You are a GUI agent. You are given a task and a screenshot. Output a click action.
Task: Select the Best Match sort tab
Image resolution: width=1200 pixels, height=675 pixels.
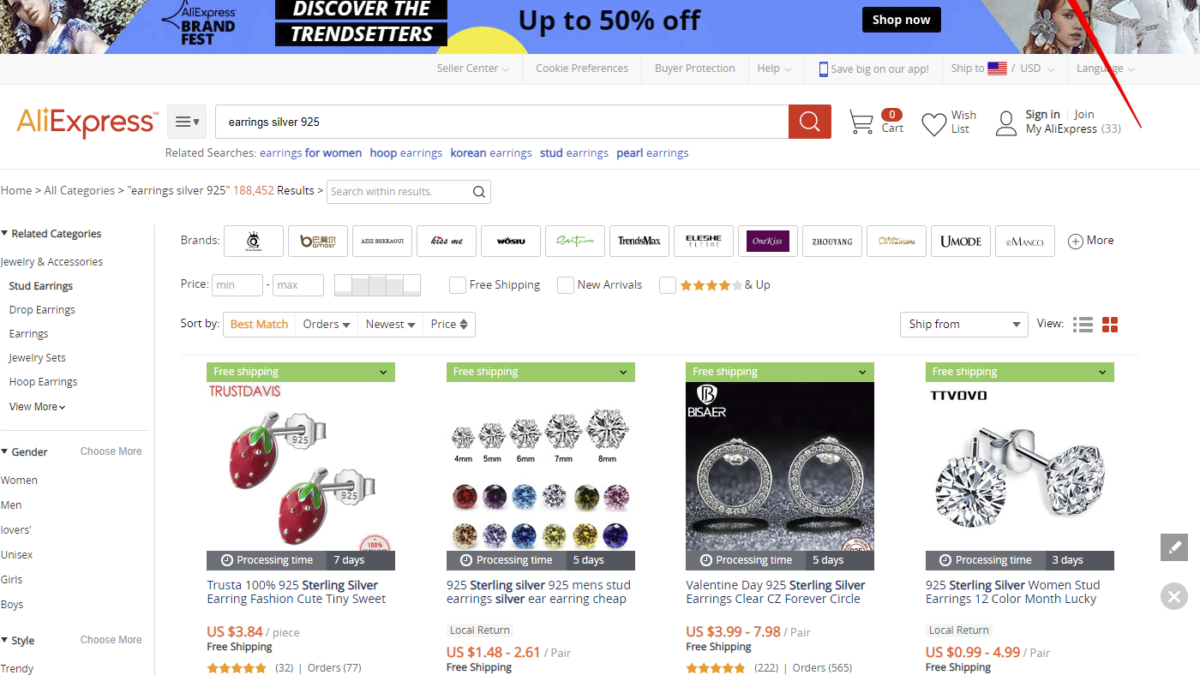point(259,324)
